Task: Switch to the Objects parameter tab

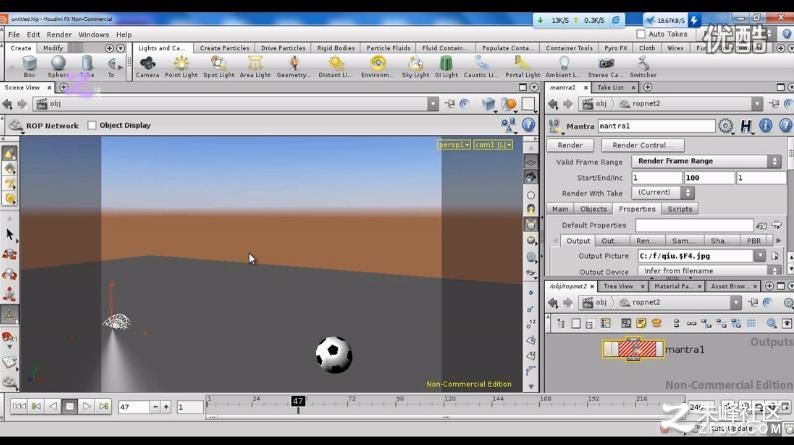Action: pos(593,209)
